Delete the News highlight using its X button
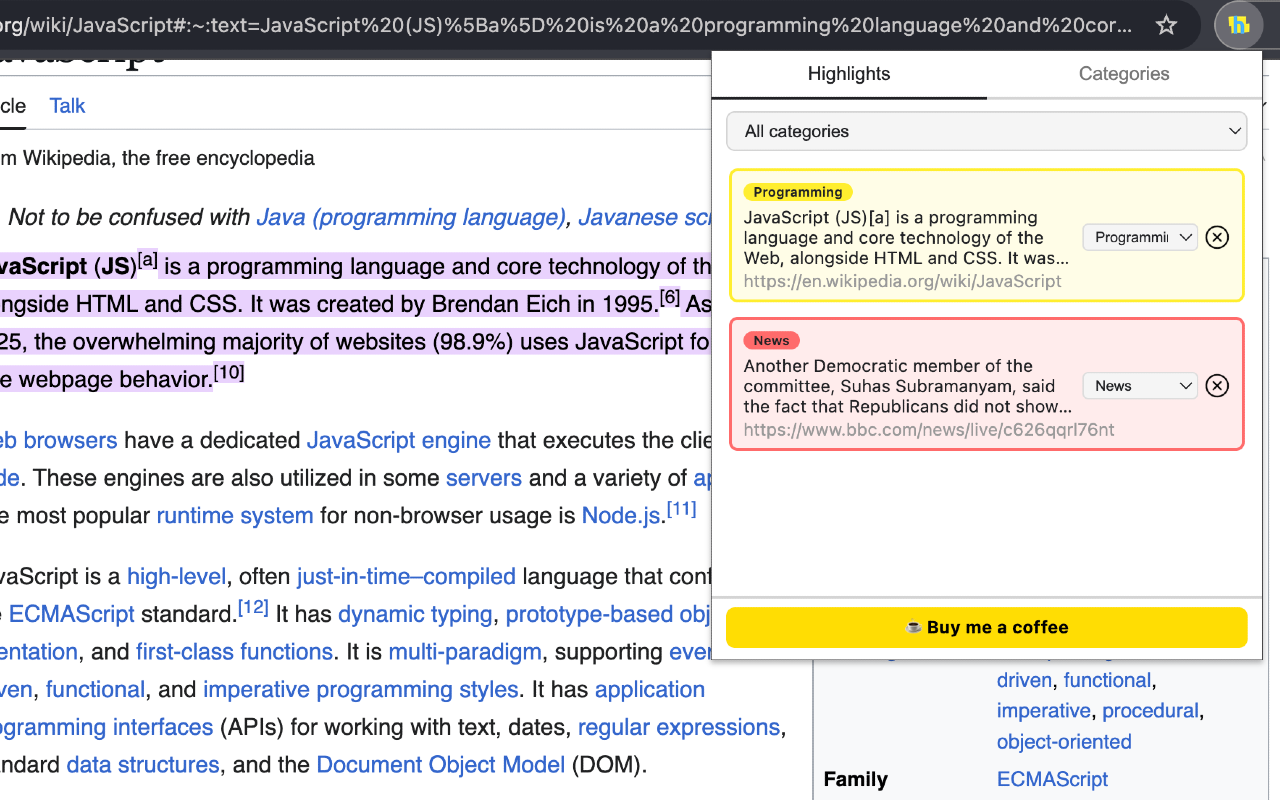This screenshot has height=800, width=1280. (1217, 386)
